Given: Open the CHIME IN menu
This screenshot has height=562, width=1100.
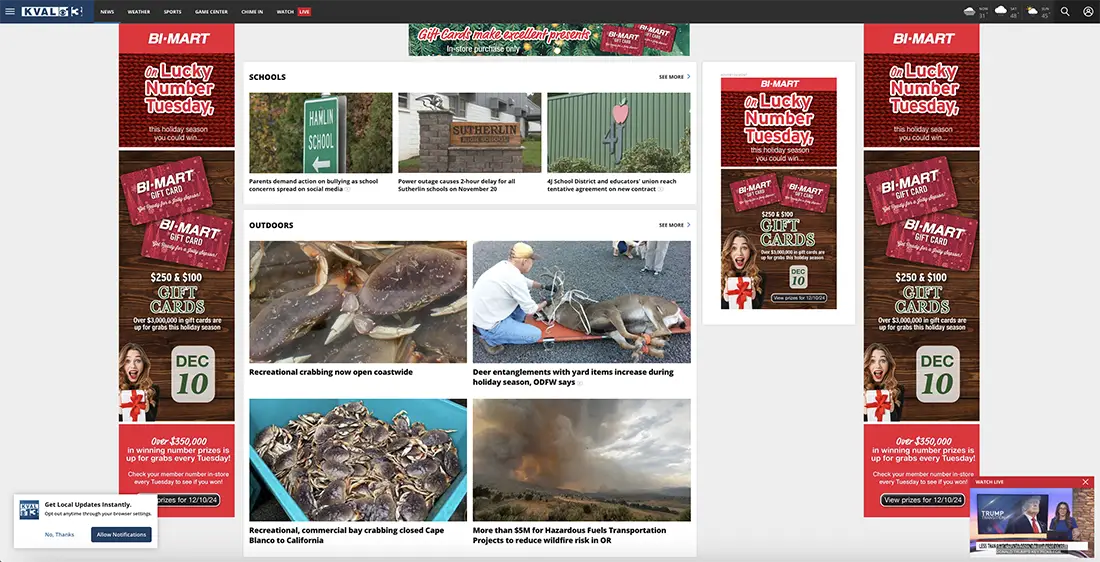Looking at the screenshot, I should (x=252, y=12).
